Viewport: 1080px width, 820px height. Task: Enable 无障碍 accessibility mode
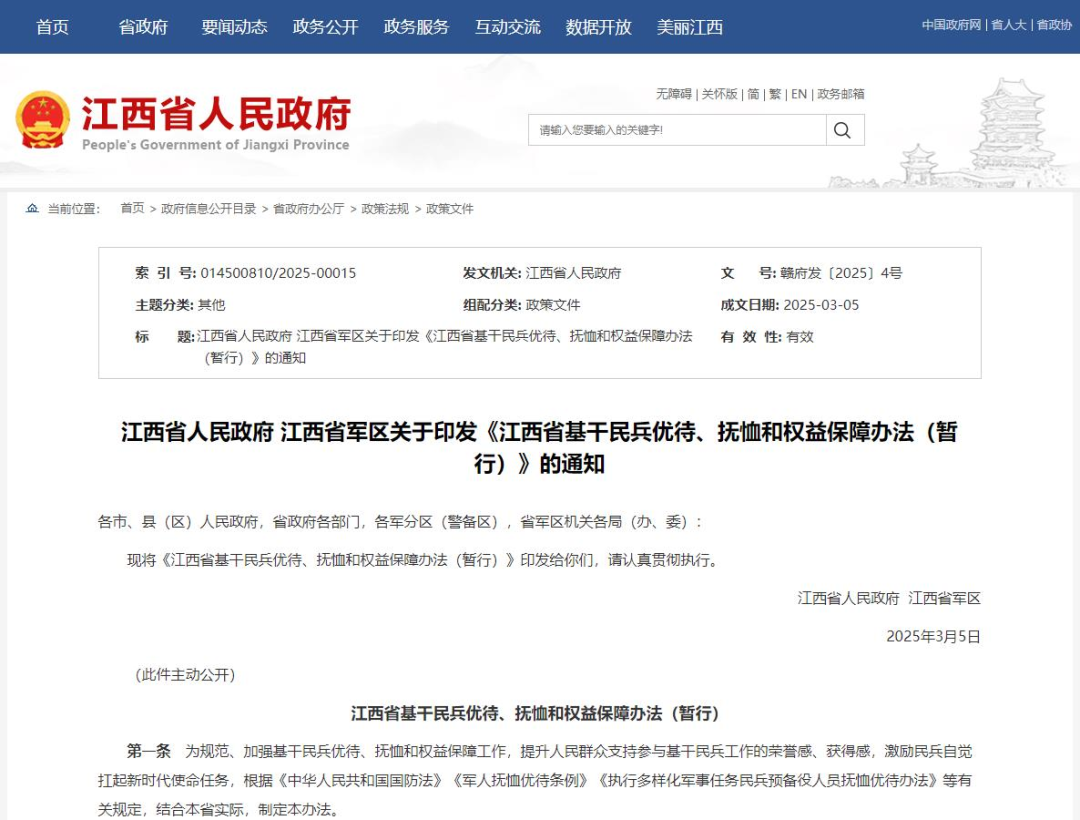674,94
